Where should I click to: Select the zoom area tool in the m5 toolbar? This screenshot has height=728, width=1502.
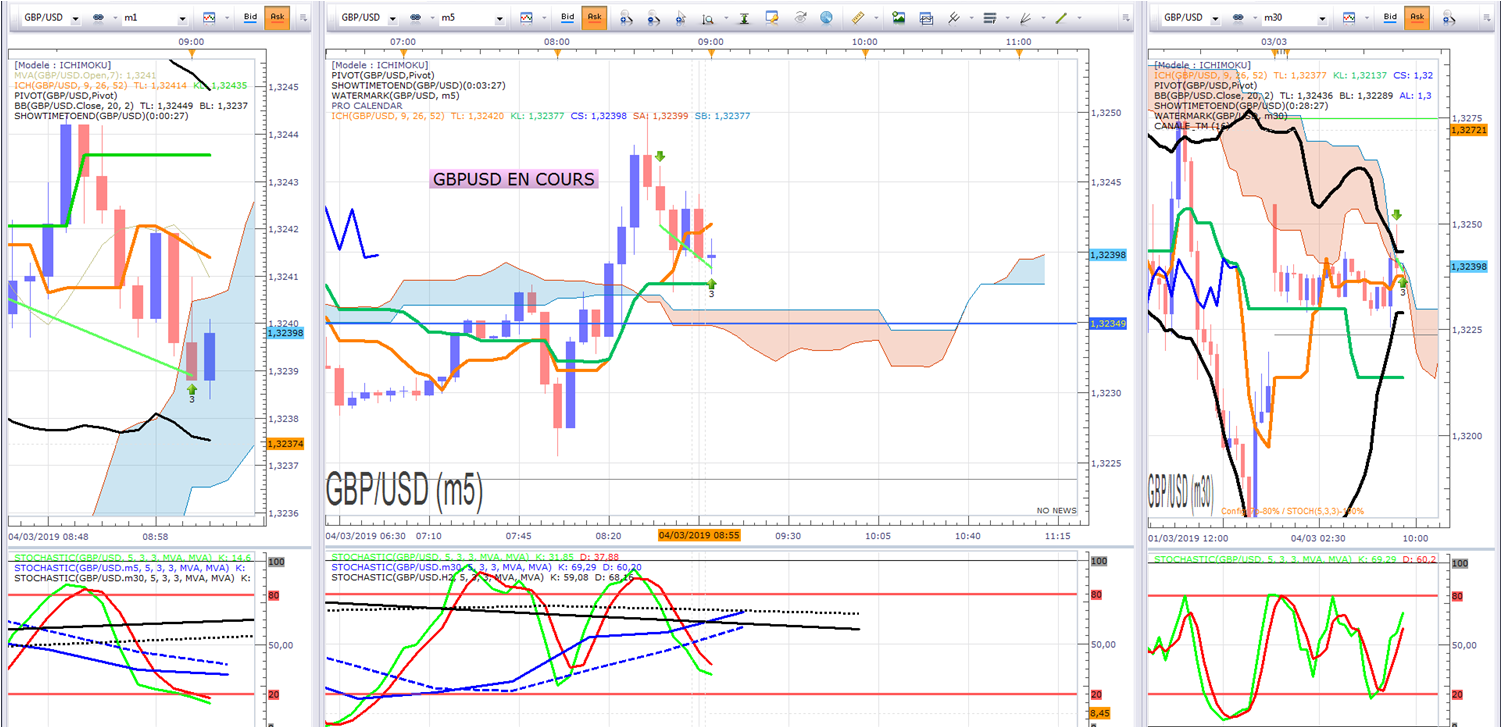point(708,17)
